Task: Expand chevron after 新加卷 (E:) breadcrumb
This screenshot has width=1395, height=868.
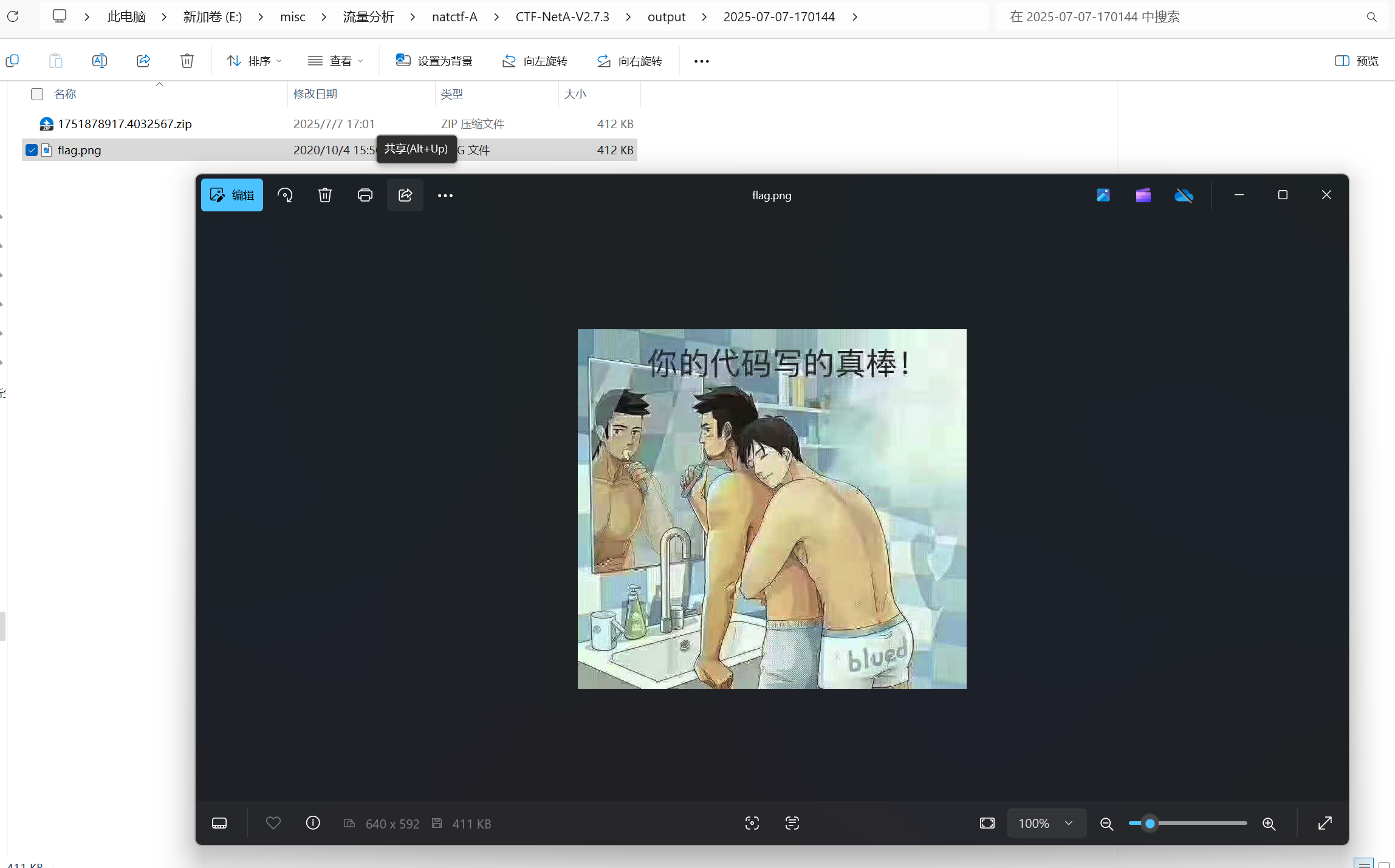Action: point(261,17)
